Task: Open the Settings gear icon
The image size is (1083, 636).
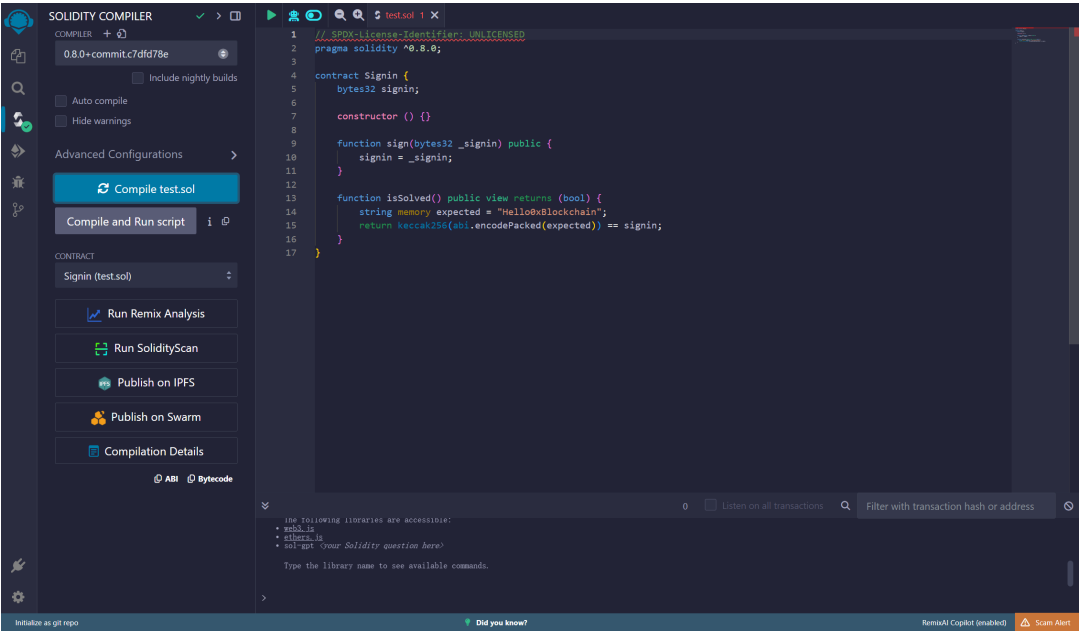Action: (x=19, y=597)
